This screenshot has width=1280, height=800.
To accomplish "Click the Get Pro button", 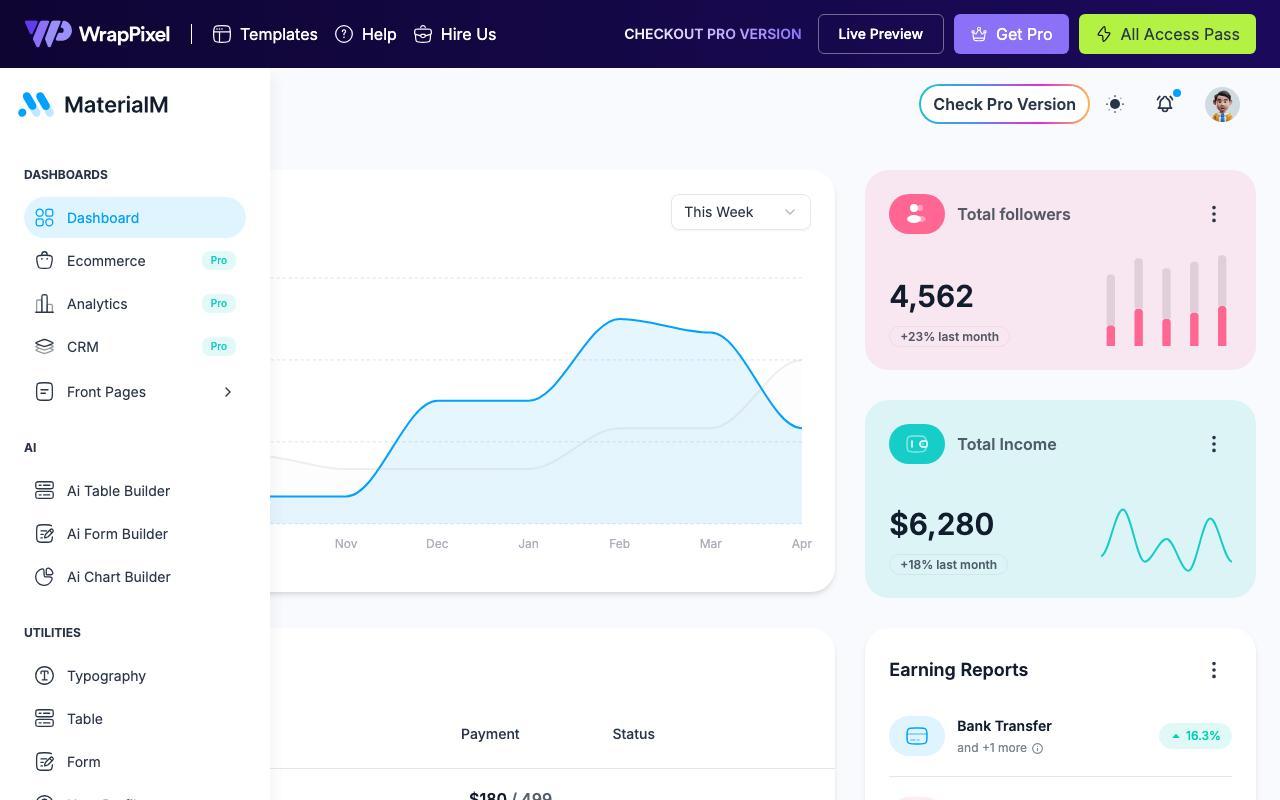I will 1011,34.
